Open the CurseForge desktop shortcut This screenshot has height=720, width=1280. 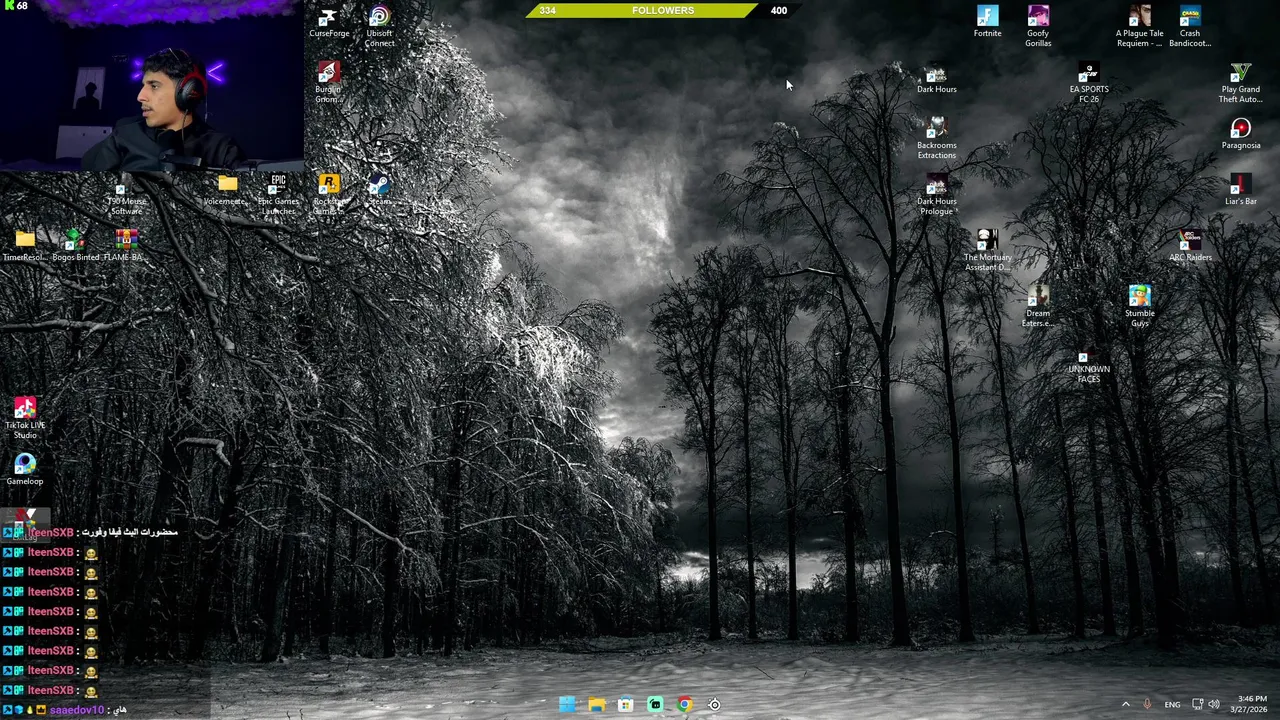(x=329, y=23)
